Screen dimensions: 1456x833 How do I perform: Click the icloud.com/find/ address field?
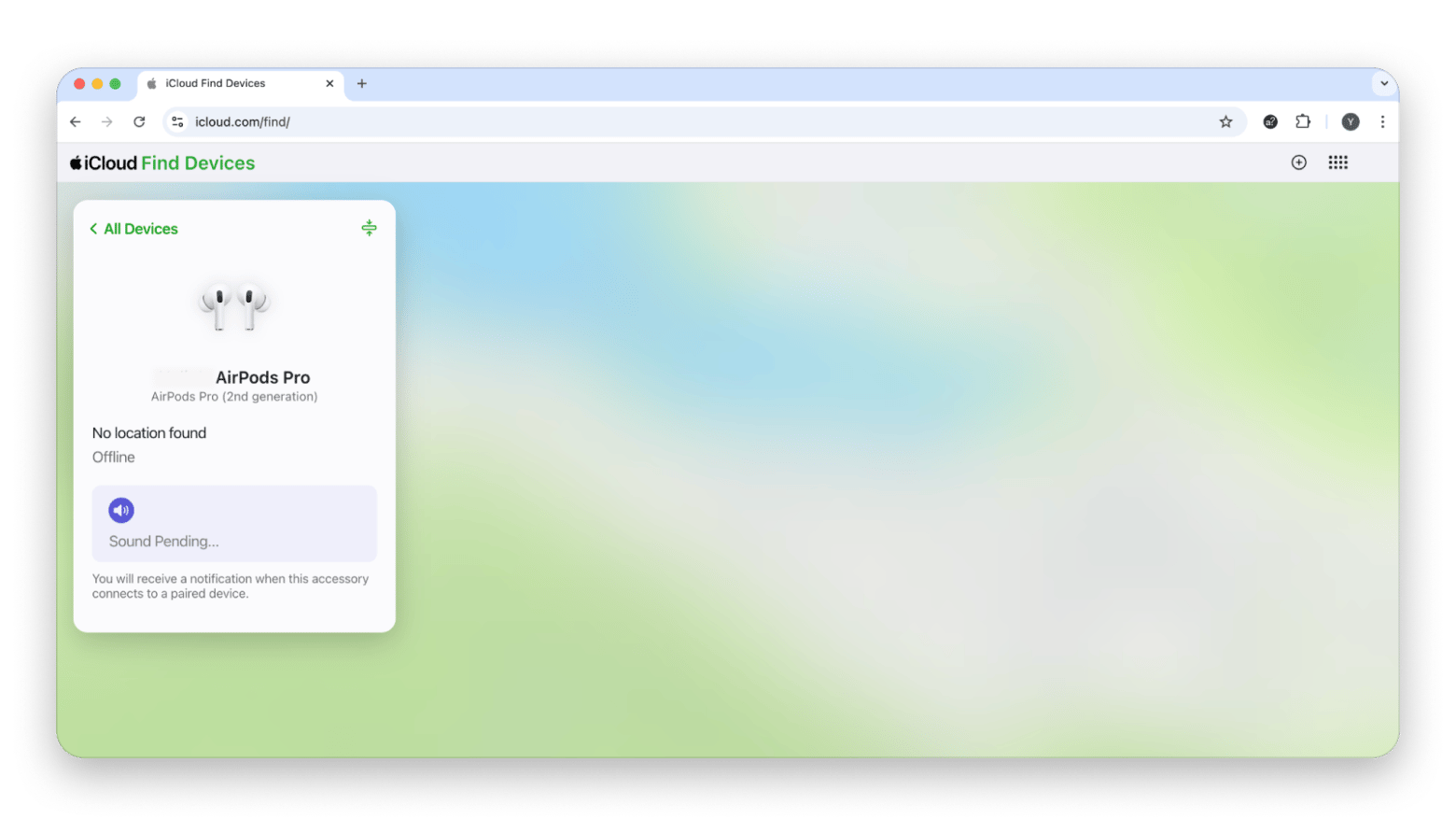653,122
